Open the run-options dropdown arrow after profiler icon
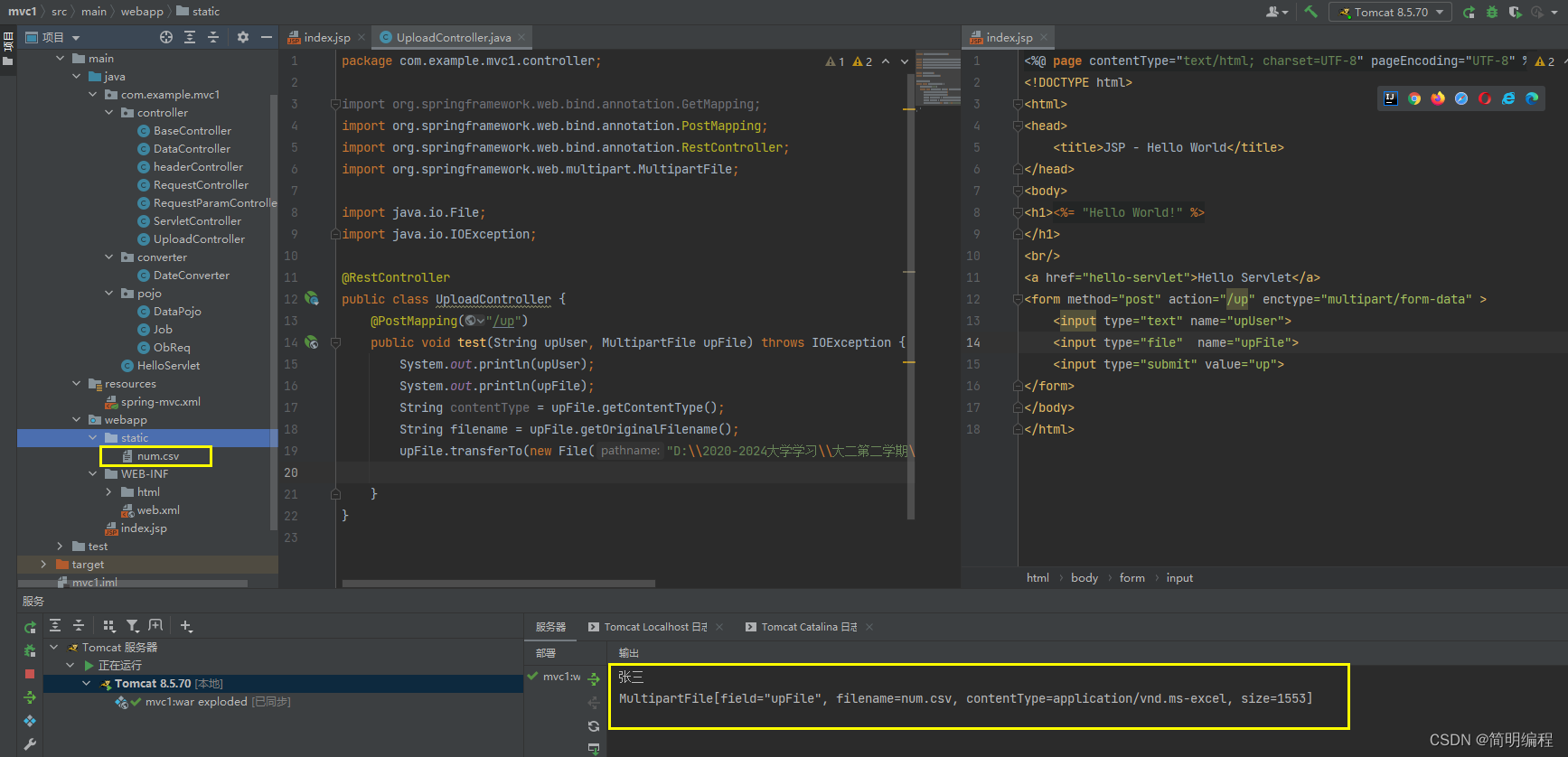 pos(1553,13)
